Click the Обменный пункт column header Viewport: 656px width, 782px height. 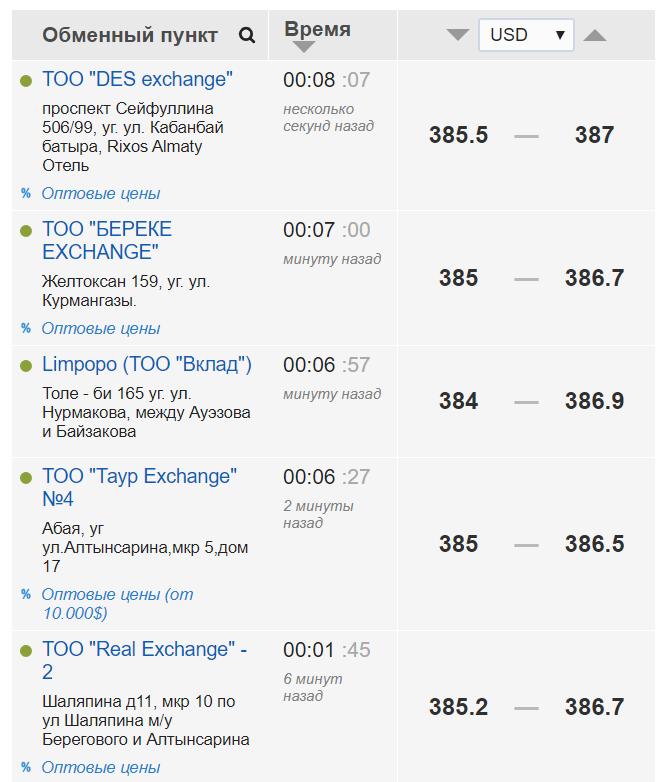coord(130,36)
